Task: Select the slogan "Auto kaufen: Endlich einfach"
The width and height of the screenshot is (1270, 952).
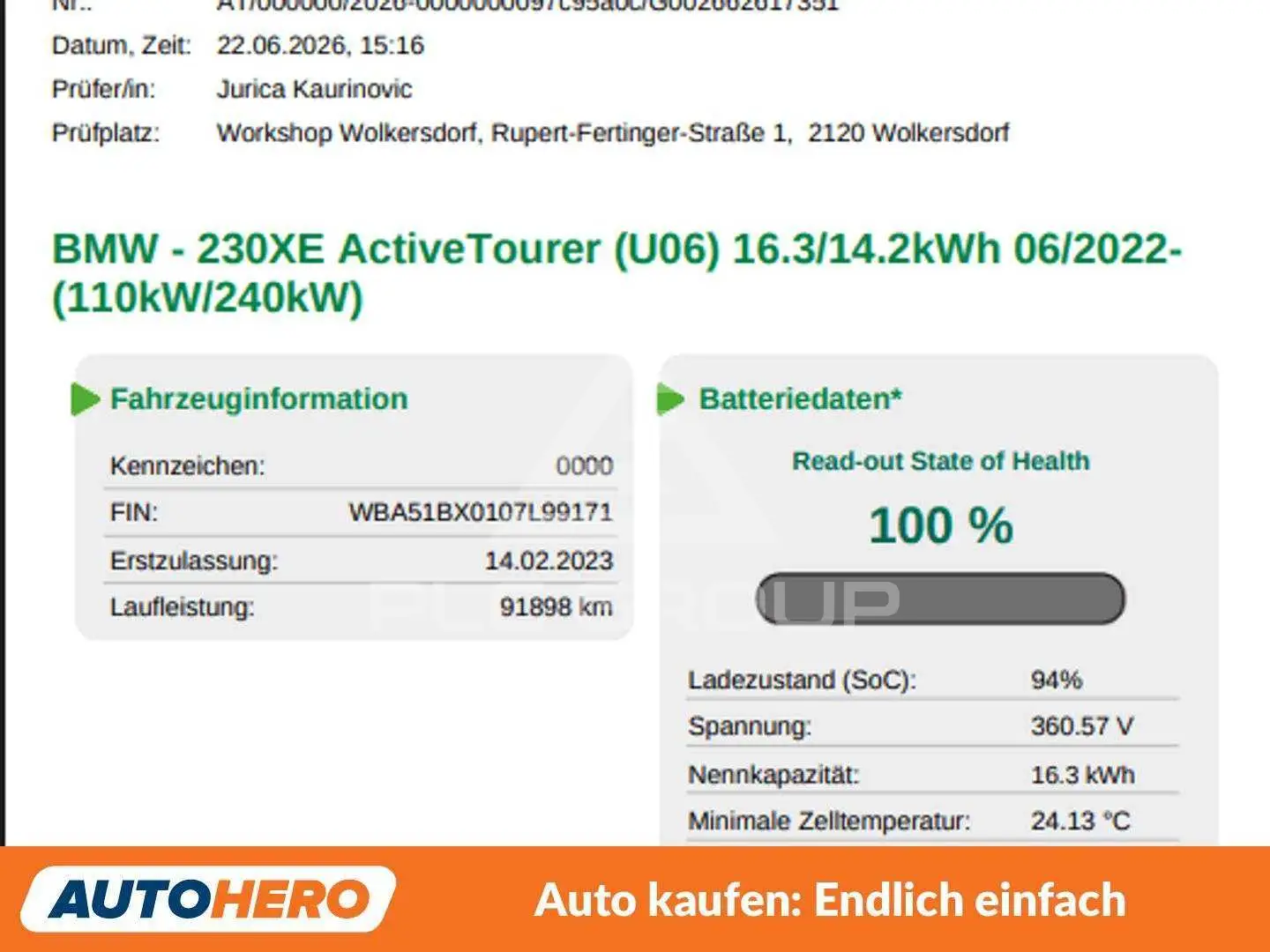Action: (830, 900)
